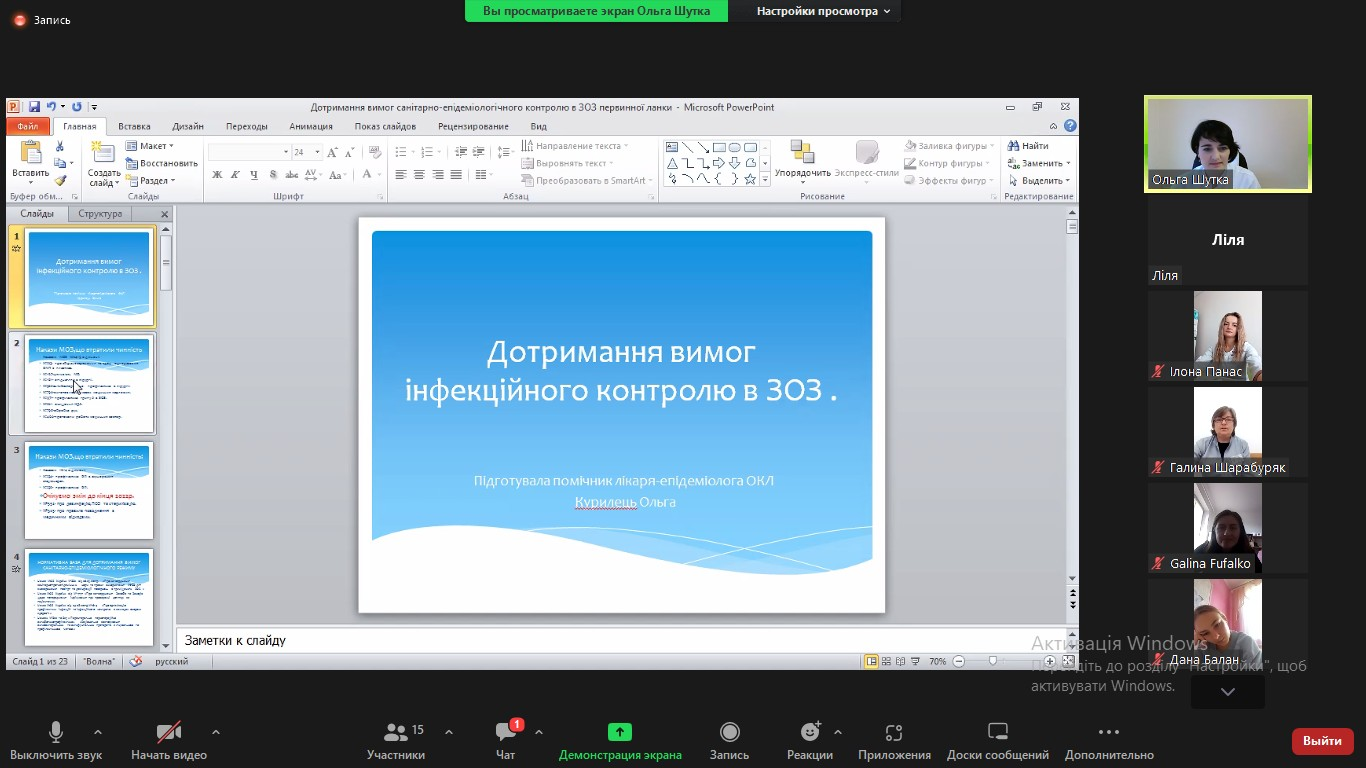Expand the Настройки просмотра dropdown
The width and height of the screenshot is (1366, 768).
(823, 11)
